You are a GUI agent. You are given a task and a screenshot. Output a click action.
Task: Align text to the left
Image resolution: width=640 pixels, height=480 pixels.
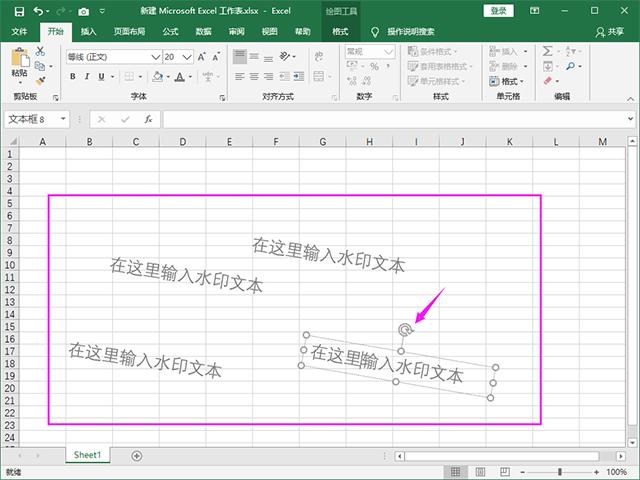pos(240,76)
